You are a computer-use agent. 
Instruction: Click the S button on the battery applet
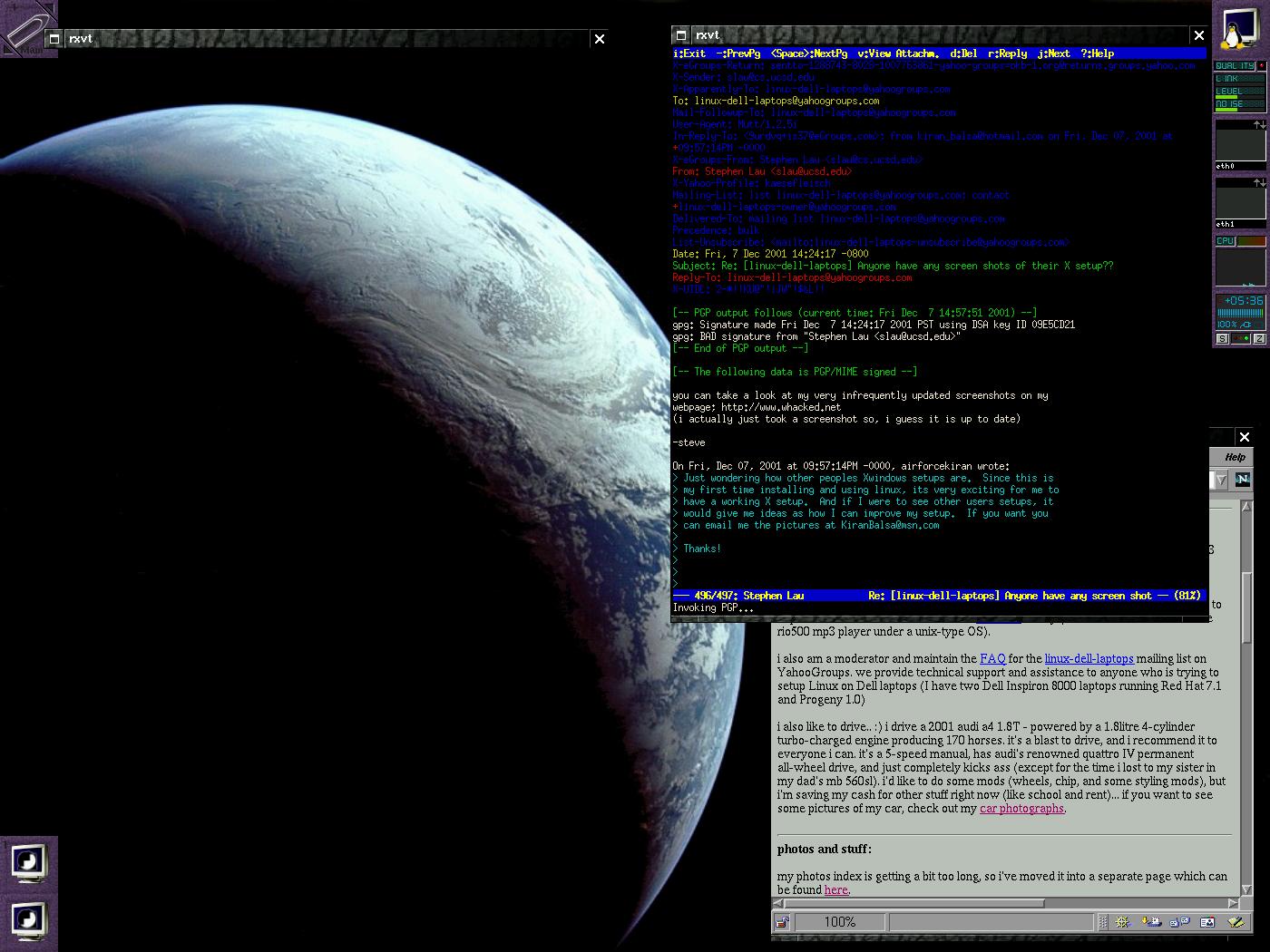point(1222,338)
